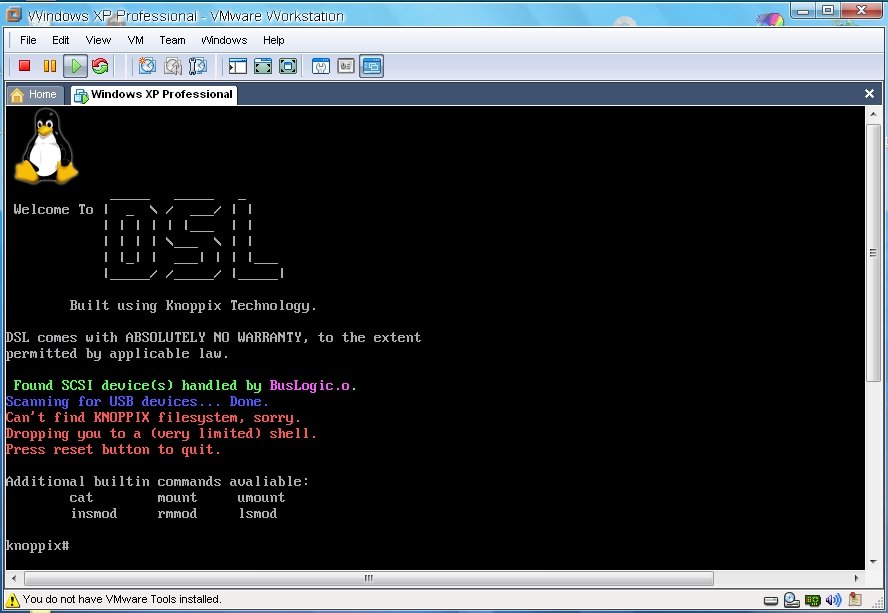
Task: Open the Team menu
Action: tap(172, 40)
